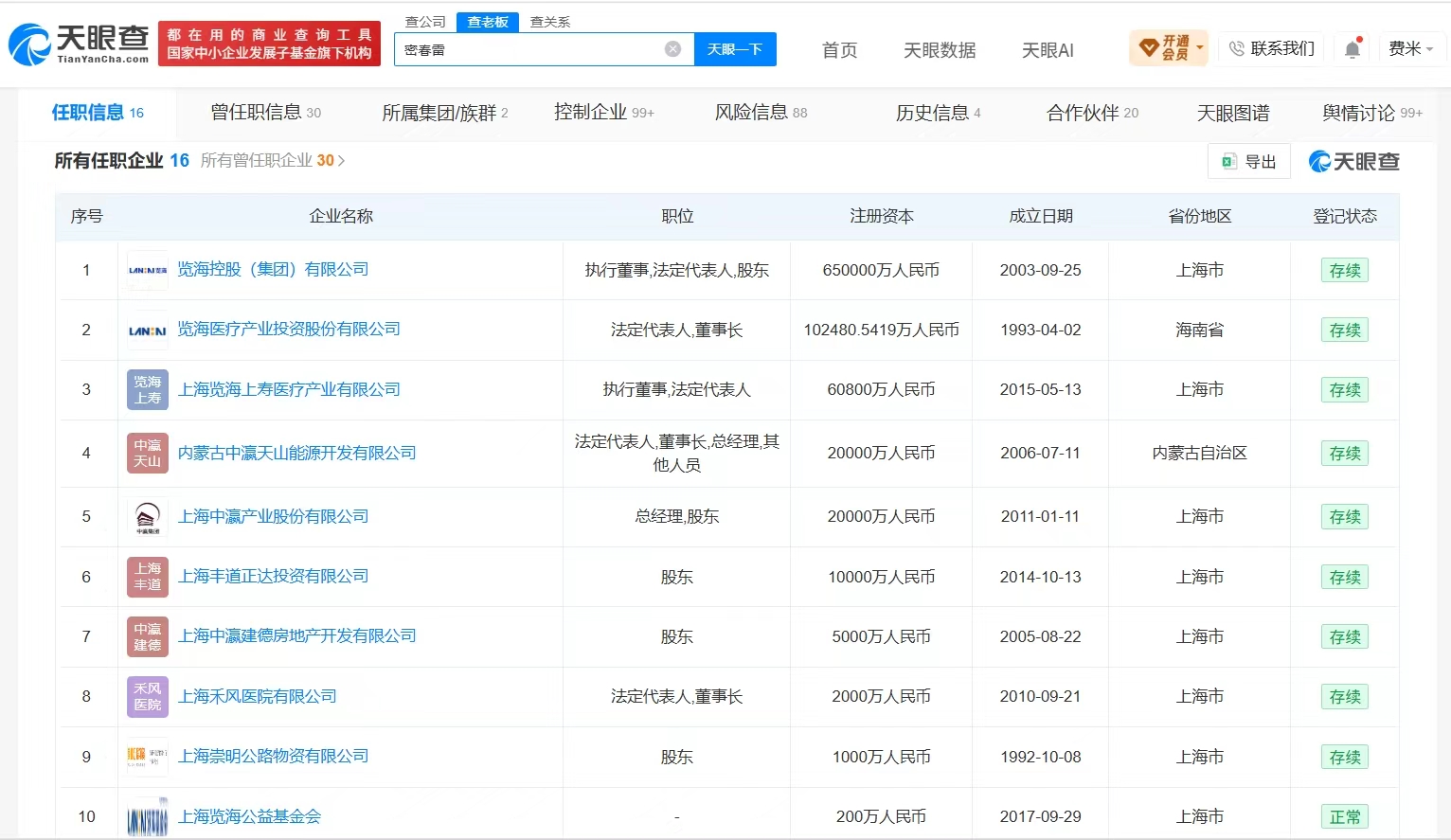Click the 览海控股 company logo thumbnail
The height and width of the screenshot is (840, 1451).
tap(148, 270)
